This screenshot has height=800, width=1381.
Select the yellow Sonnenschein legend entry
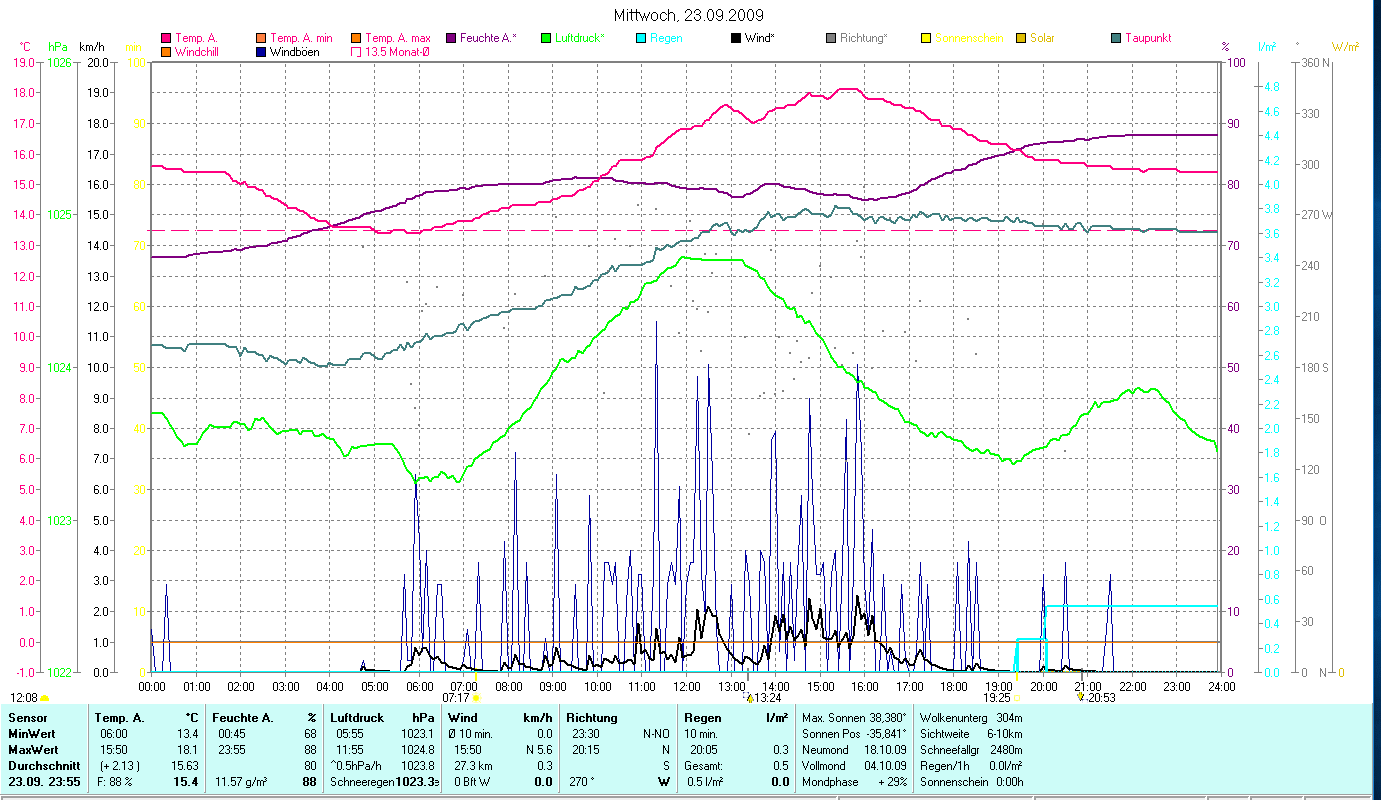[961, 38]
